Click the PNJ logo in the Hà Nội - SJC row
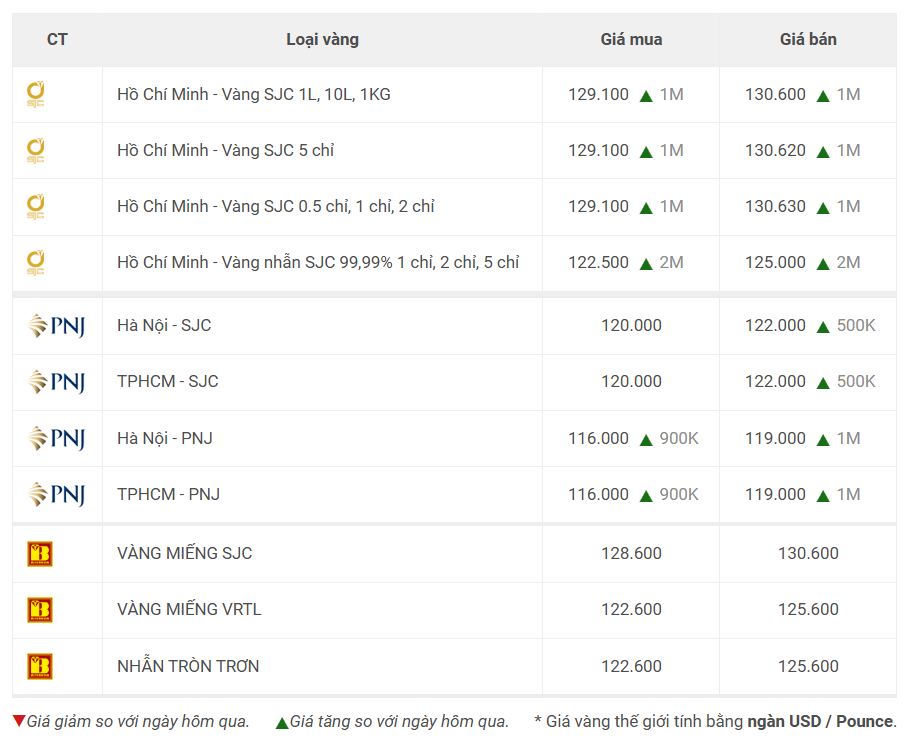The image size is (914, 740). point(57,326)
